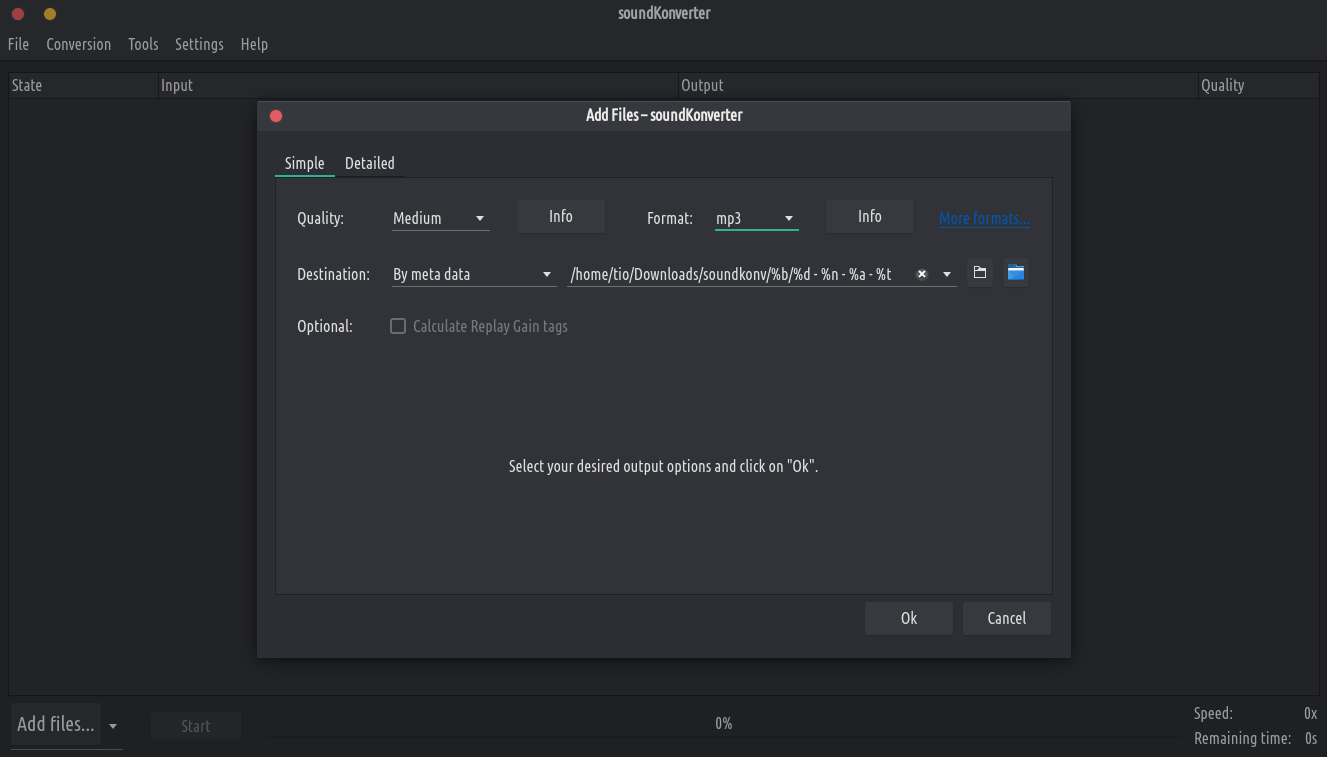Screen dimensions: 1327x757
Task: Click the Speed: label
Action: click(x=1213, y=713)
